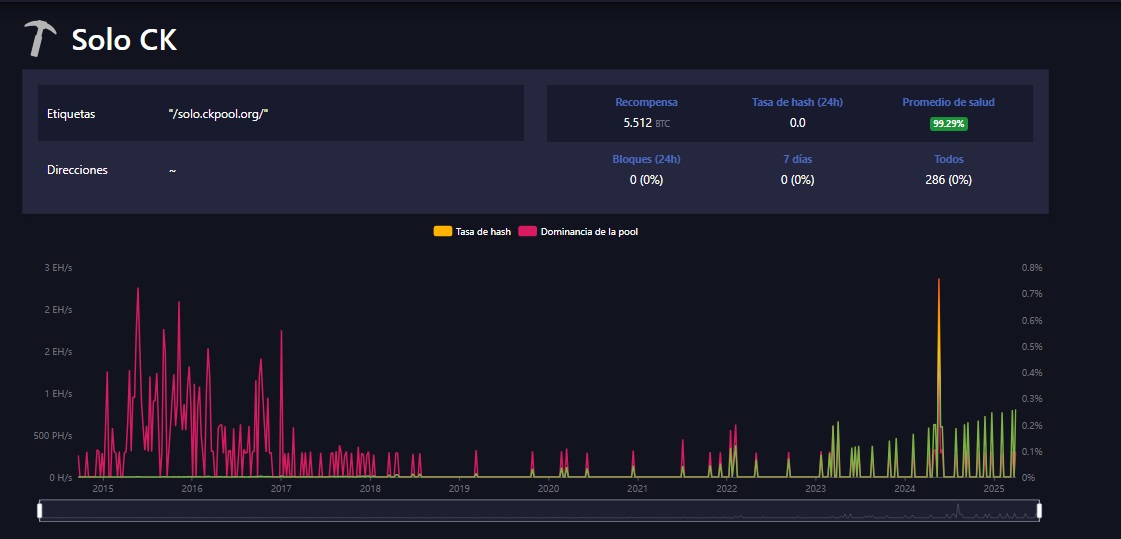Click the Tasa de hash (24h) header
Image resolution: width=1121 pixels, height=539 pixels.
[797, 102]
